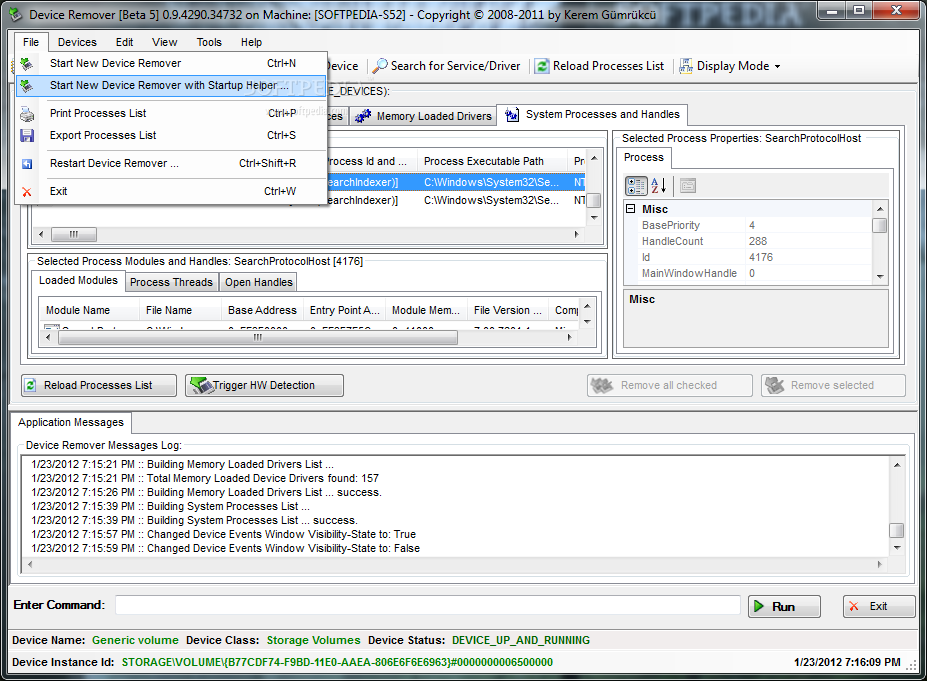This screenshot has height=681, width=927.
Task: Choose Start New Device Remover menu entry
Action: coord(171,63)
